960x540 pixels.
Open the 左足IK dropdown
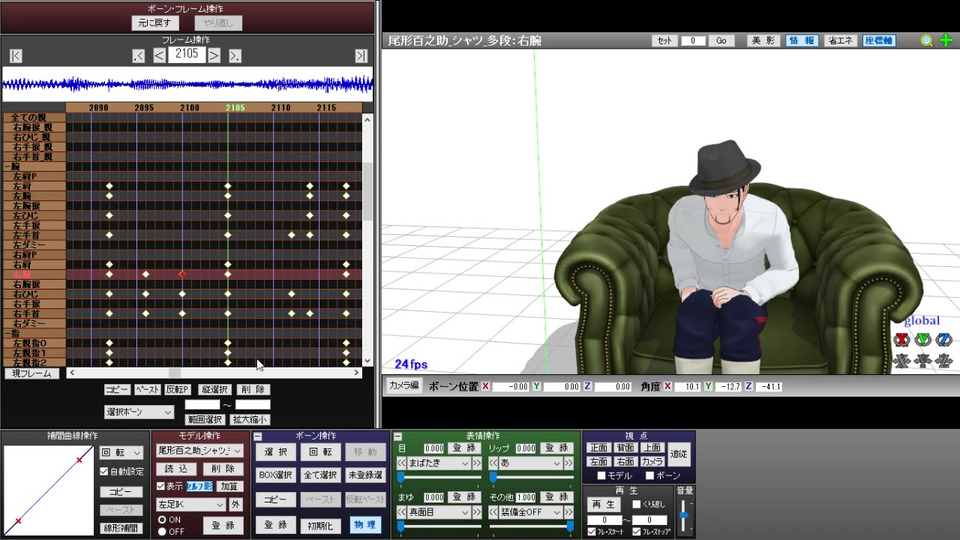190,504
